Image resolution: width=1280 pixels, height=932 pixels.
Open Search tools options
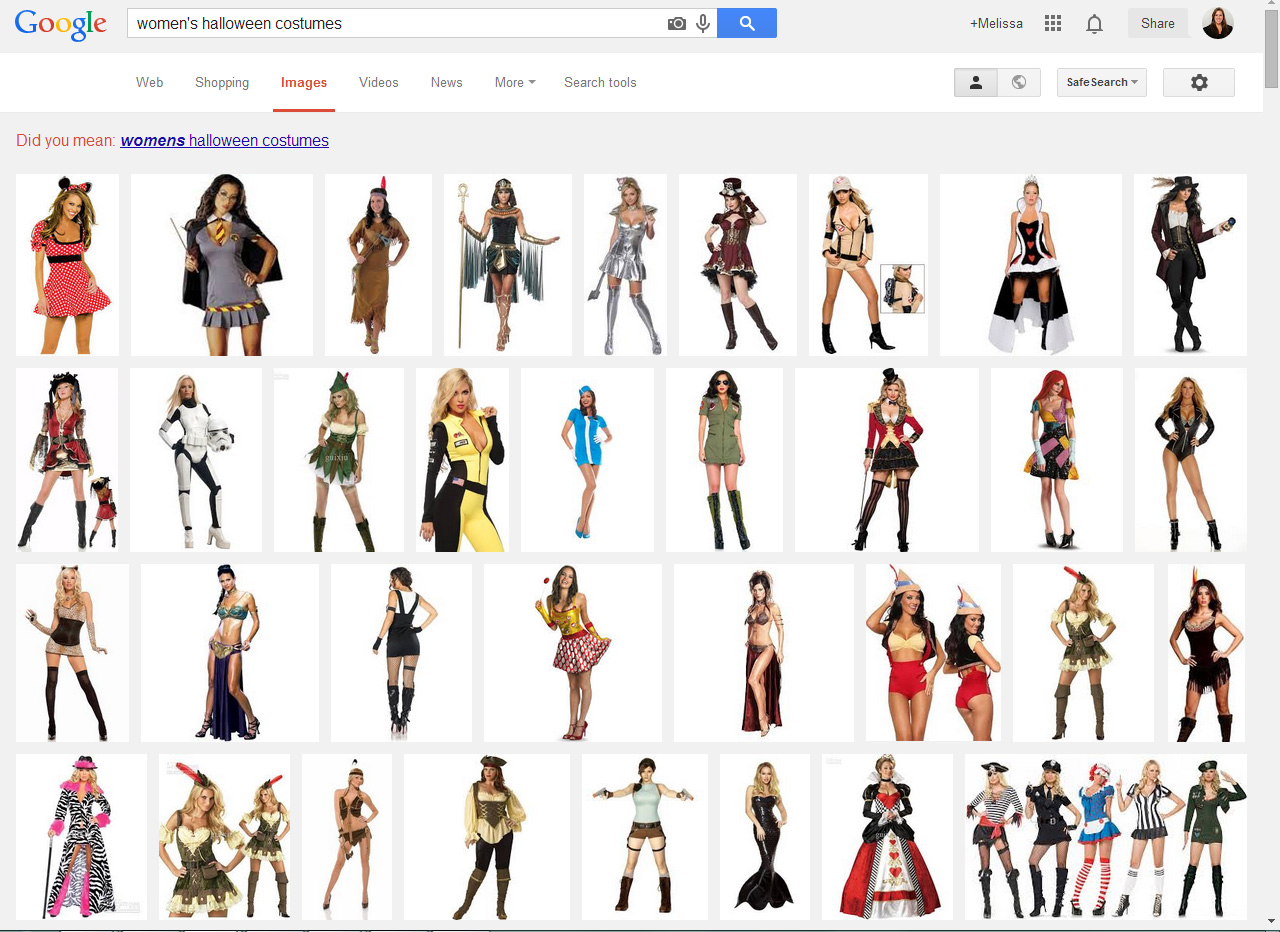coord(600,83)
